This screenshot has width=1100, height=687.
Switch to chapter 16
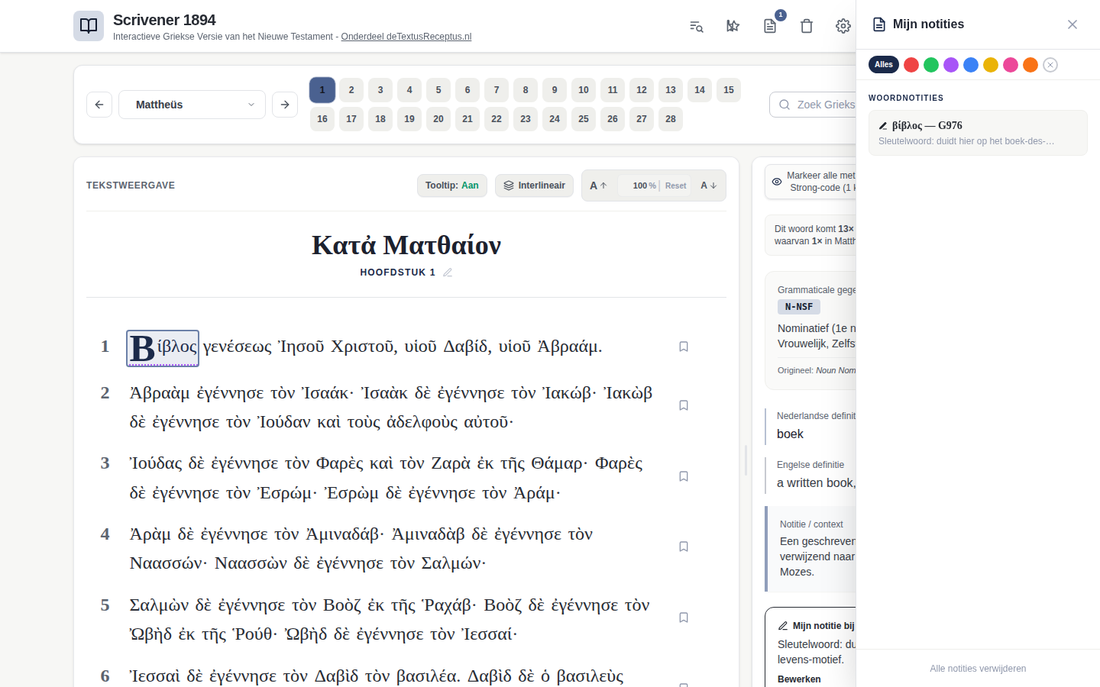(x=322, y=119)
